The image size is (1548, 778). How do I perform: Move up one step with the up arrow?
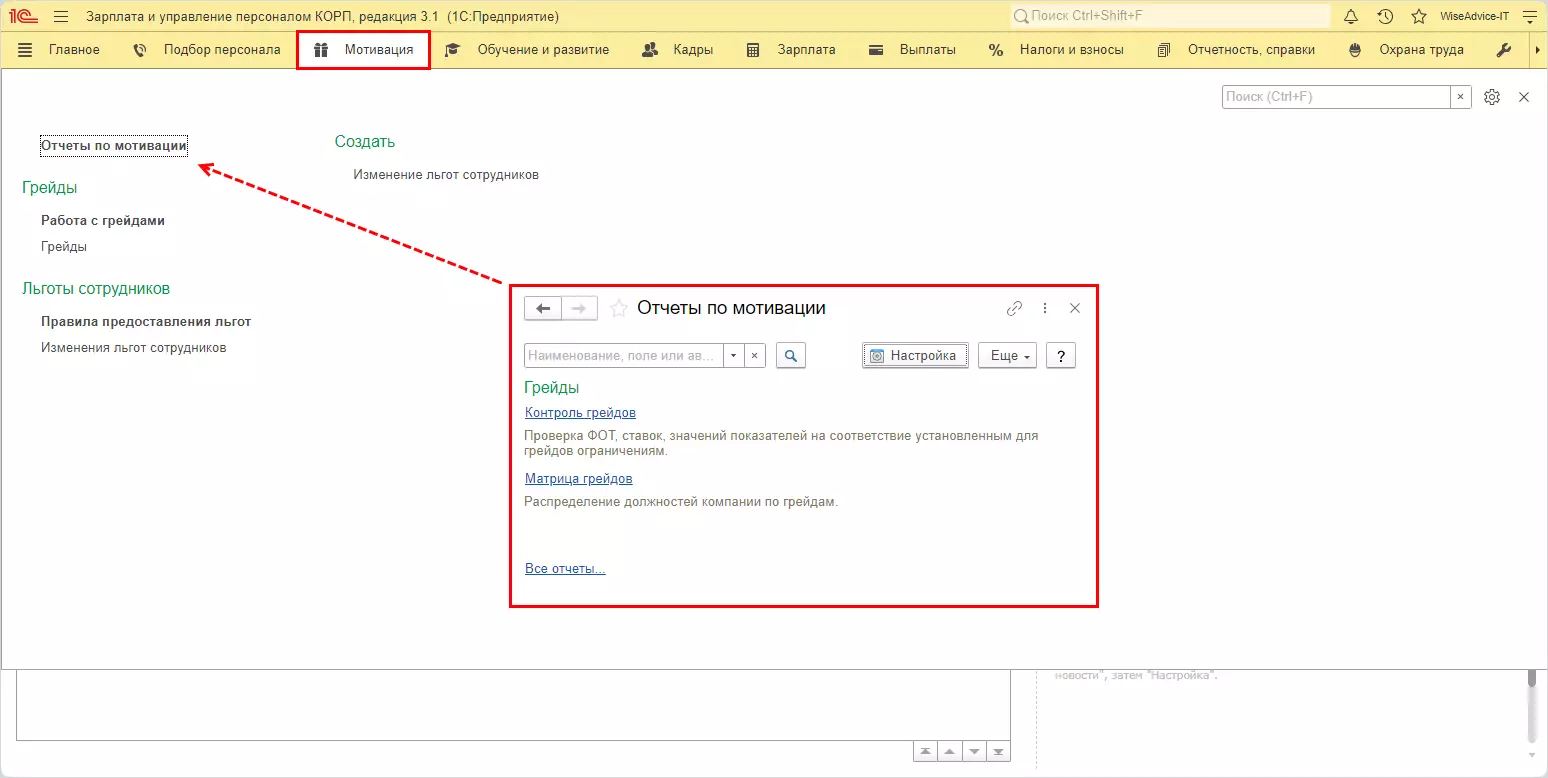pyautogui.click(x=950, y=752)
